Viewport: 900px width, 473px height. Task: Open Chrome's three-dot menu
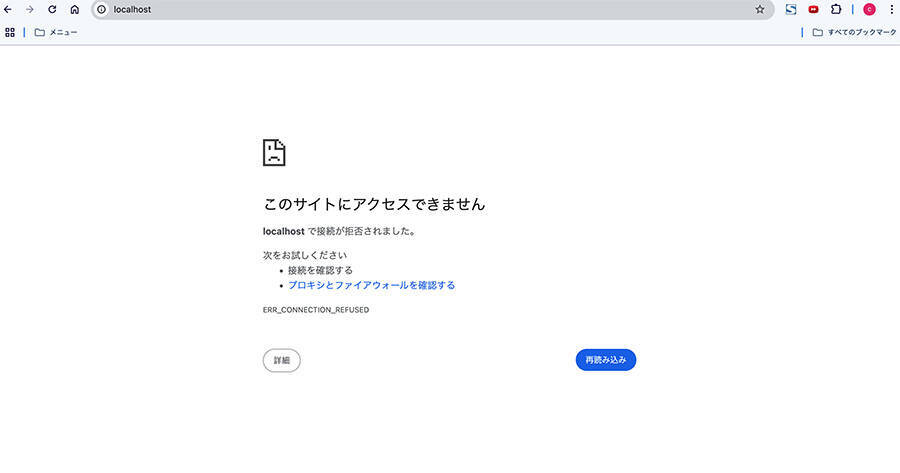891,9
